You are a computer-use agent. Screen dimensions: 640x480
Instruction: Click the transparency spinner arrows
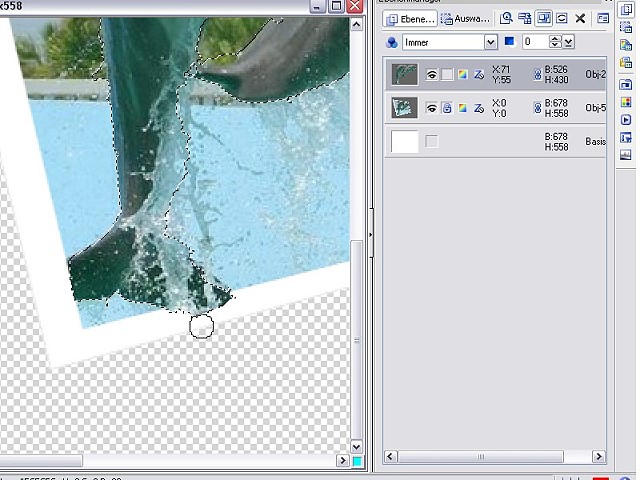555,42
